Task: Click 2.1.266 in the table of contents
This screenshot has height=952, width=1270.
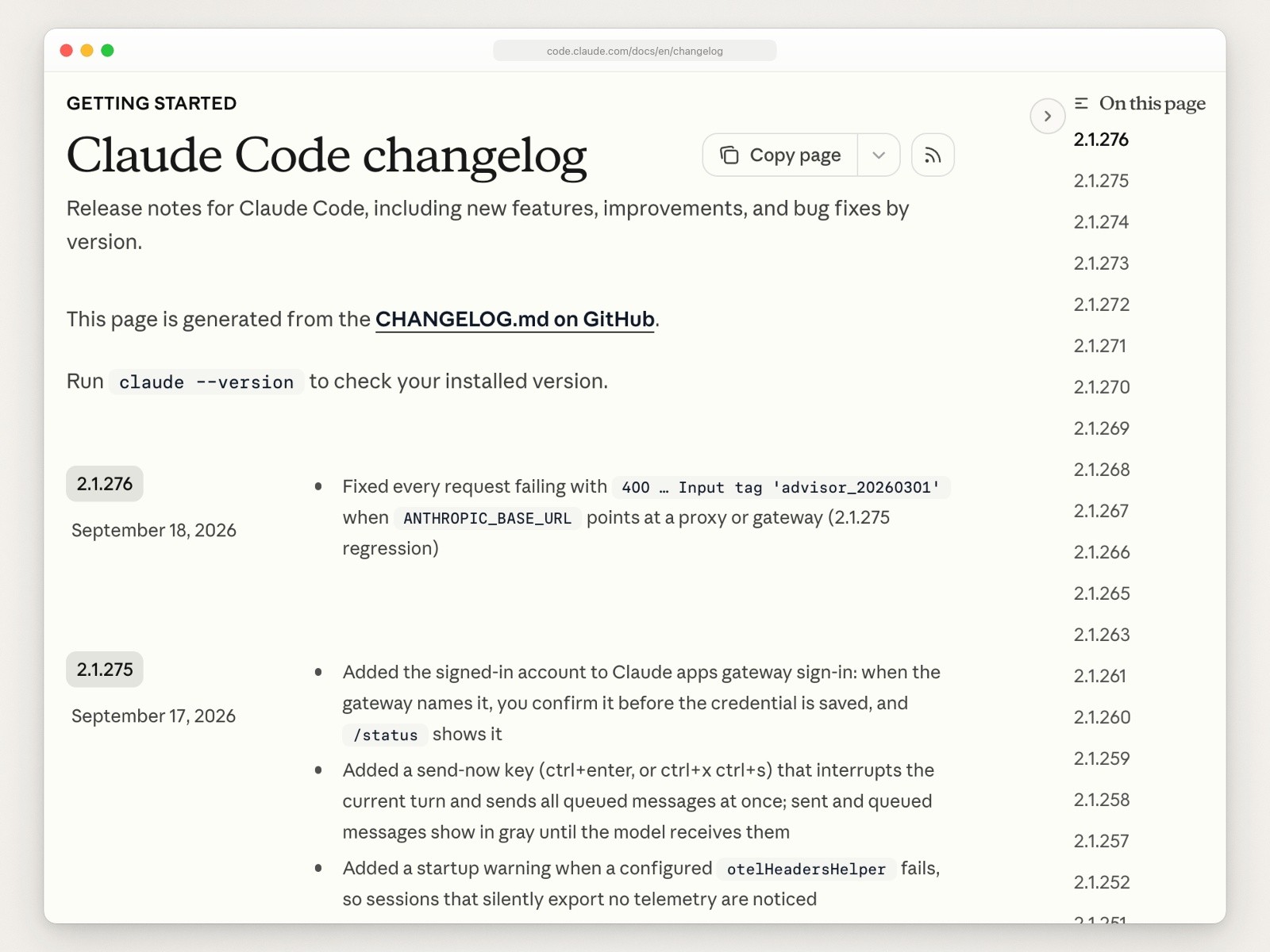Action: pos(1102,552)
